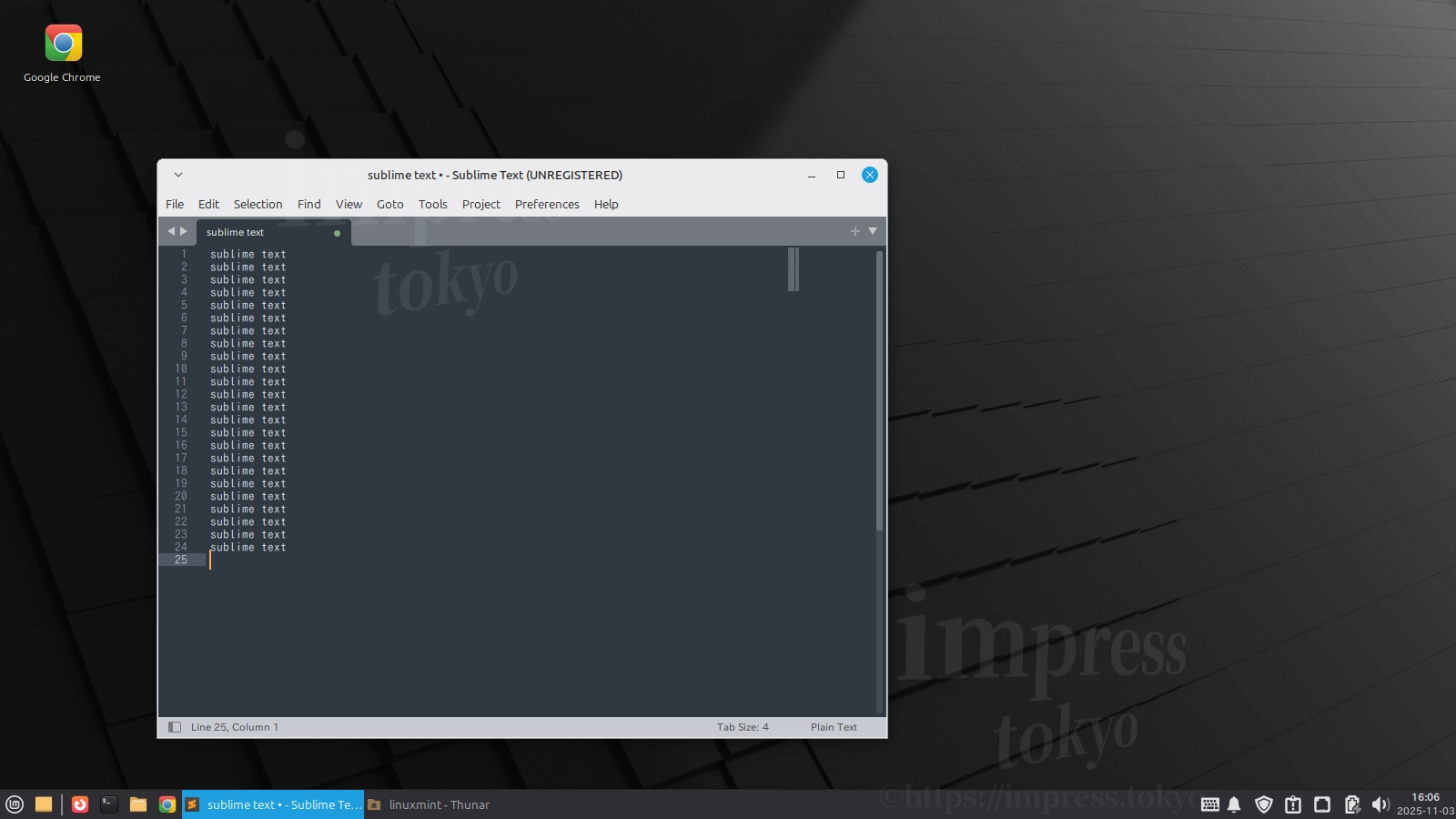Open the Find menu
Screen dimensions: 1456x819
308,204
